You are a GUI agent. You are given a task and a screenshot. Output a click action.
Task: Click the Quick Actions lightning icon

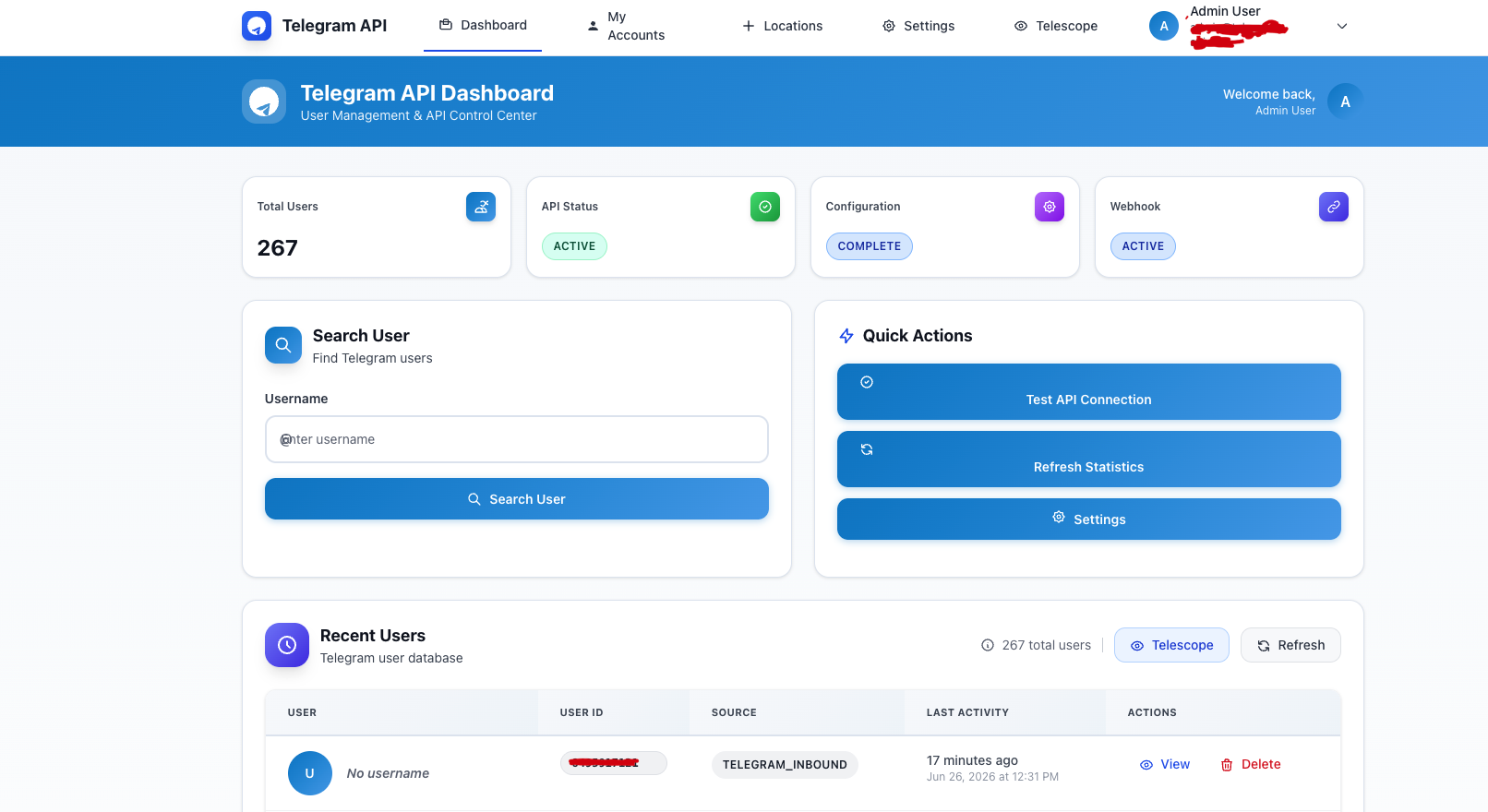(846, 336)
